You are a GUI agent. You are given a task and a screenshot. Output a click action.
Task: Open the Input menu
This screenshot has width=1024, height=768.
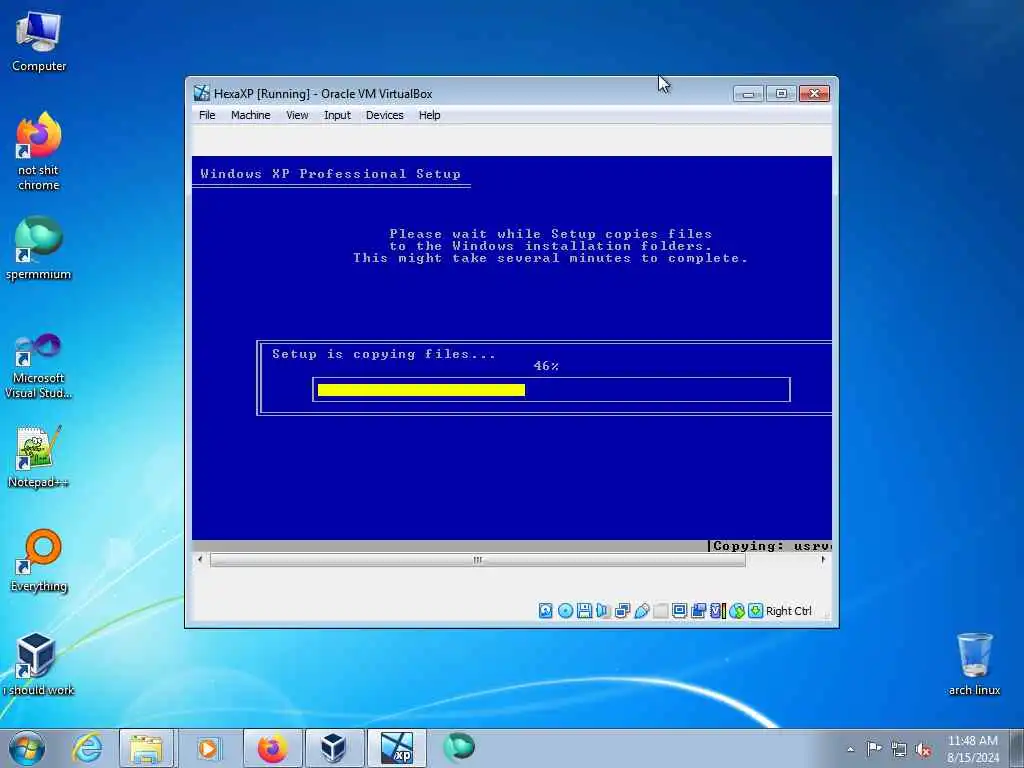click(x=337, y=115)
